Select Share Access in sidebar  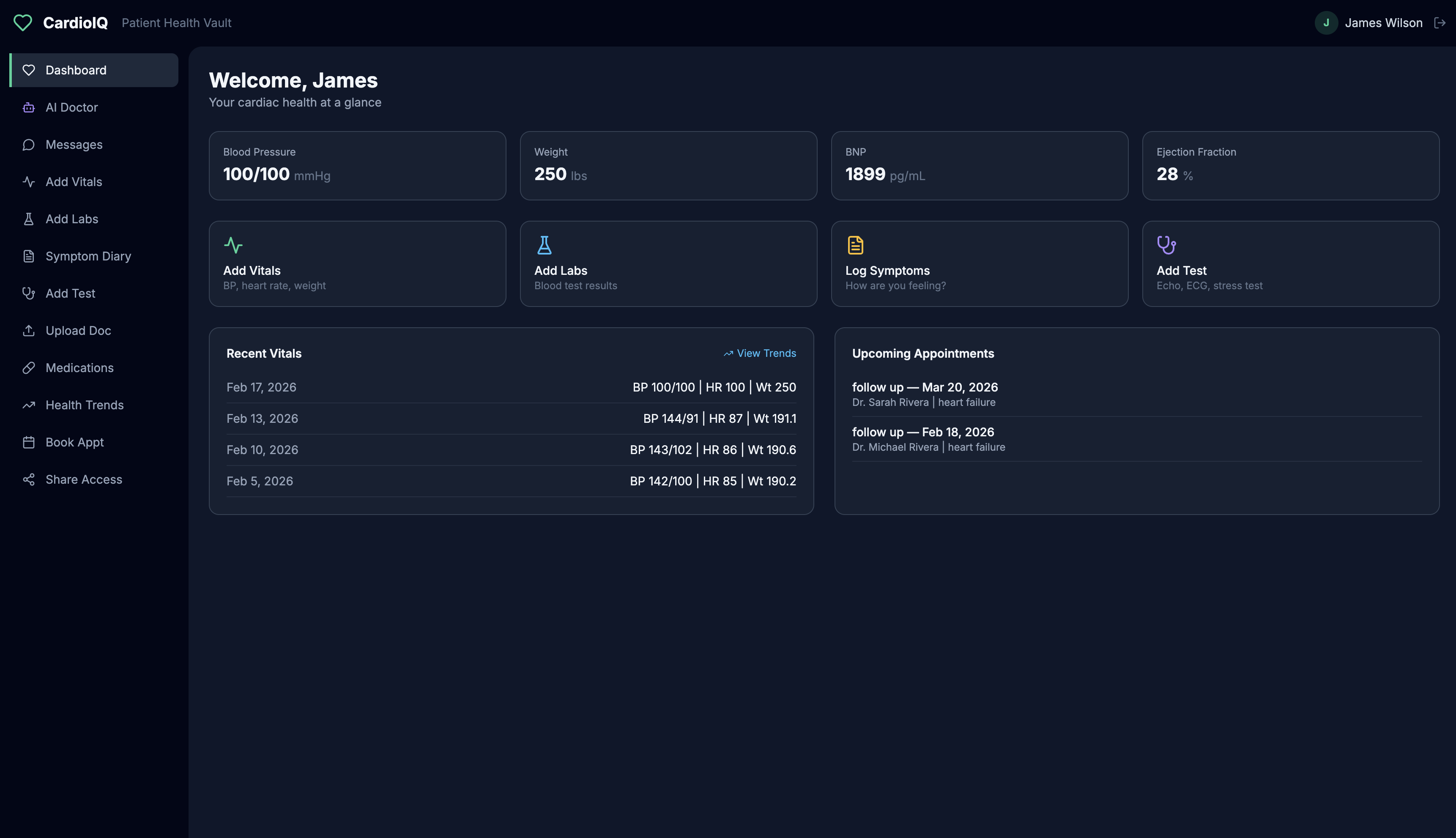(83, 479)
